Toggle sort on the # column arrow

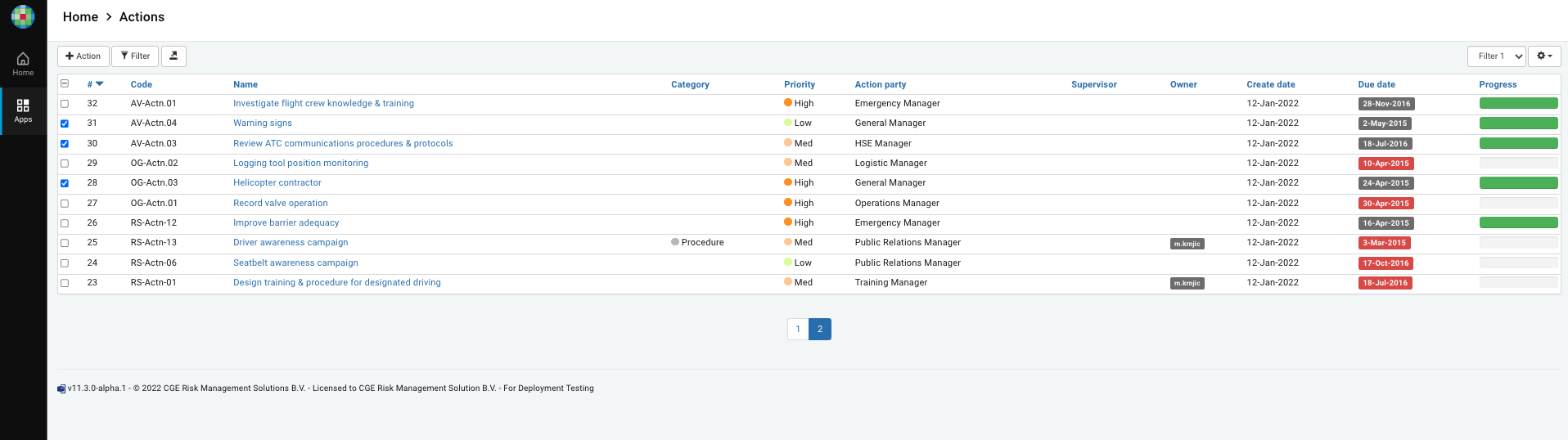(99, 84)
